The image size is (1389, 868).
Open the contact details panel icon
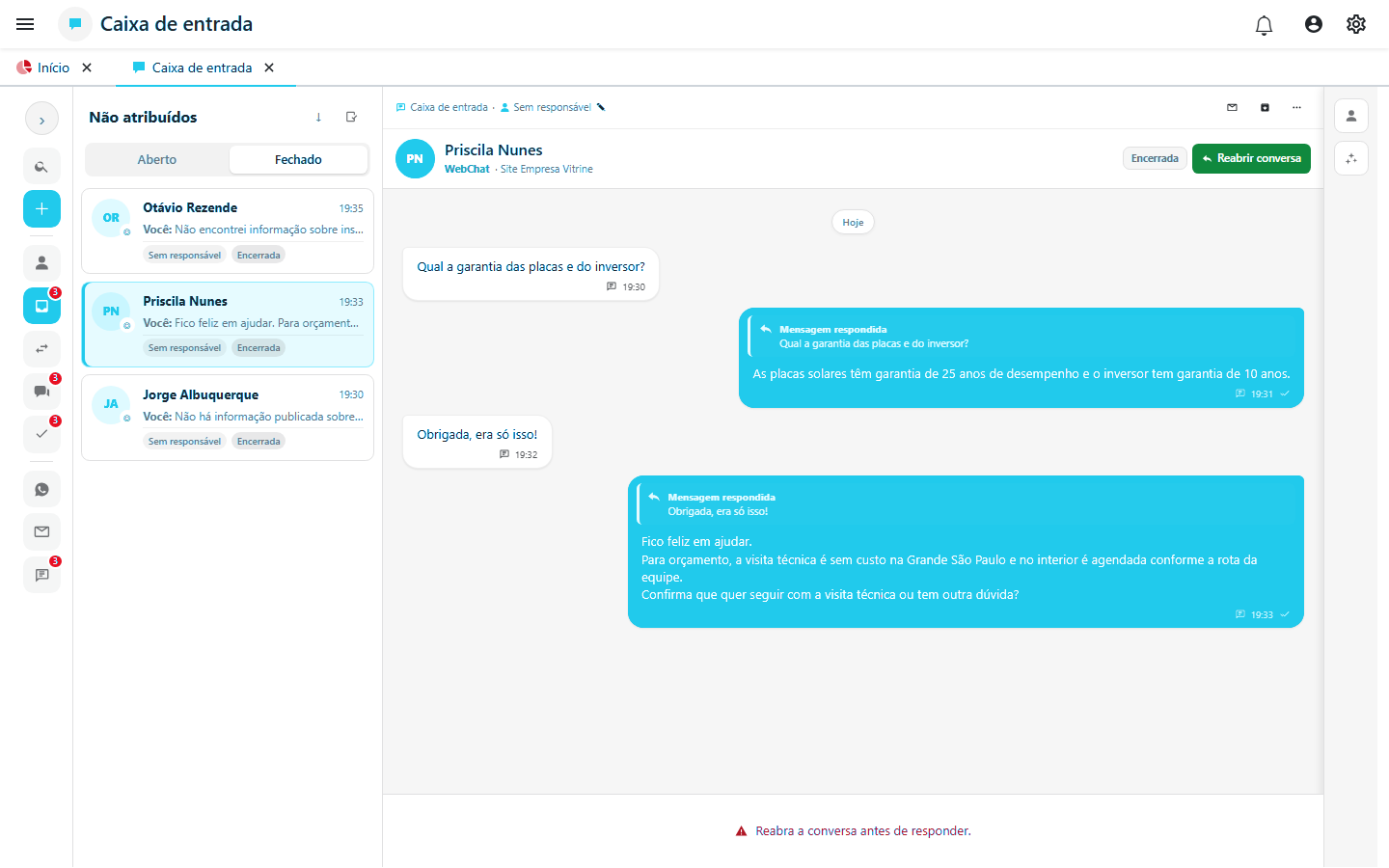point(1351,116)
